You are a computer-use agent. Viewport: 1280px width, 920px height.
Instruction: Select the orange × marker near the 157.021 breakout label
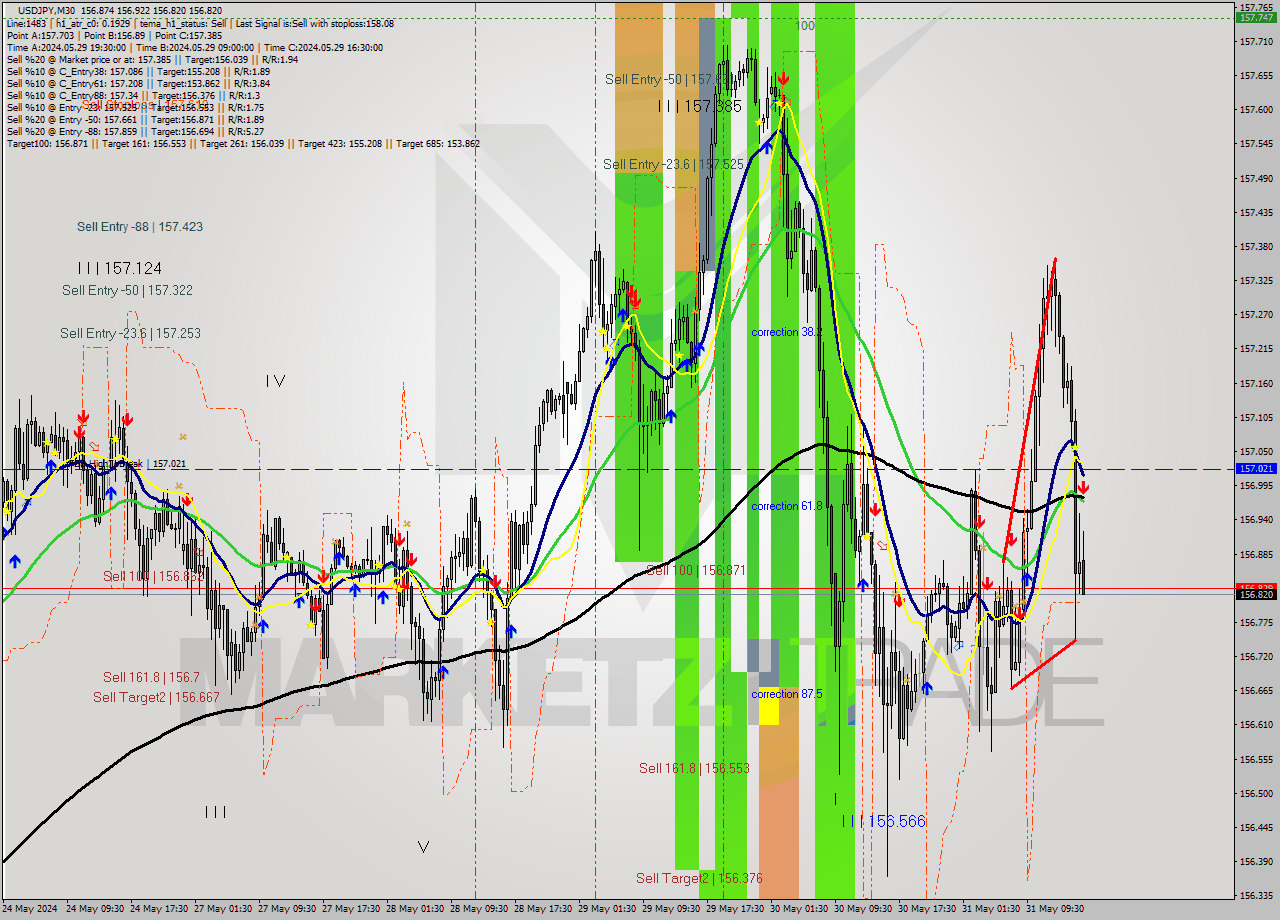pyautogui.click(x=178, y=486)
